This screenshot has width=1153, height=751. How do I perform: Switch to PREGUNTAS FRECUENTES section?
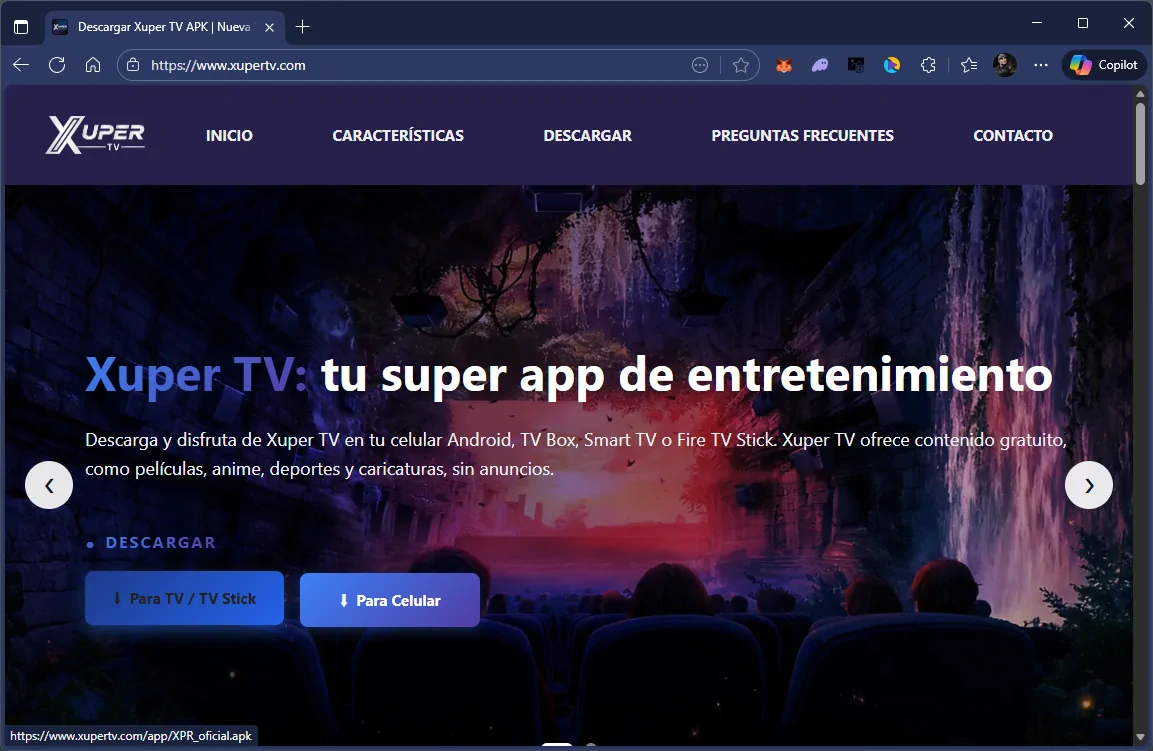[x=803, y=135]
